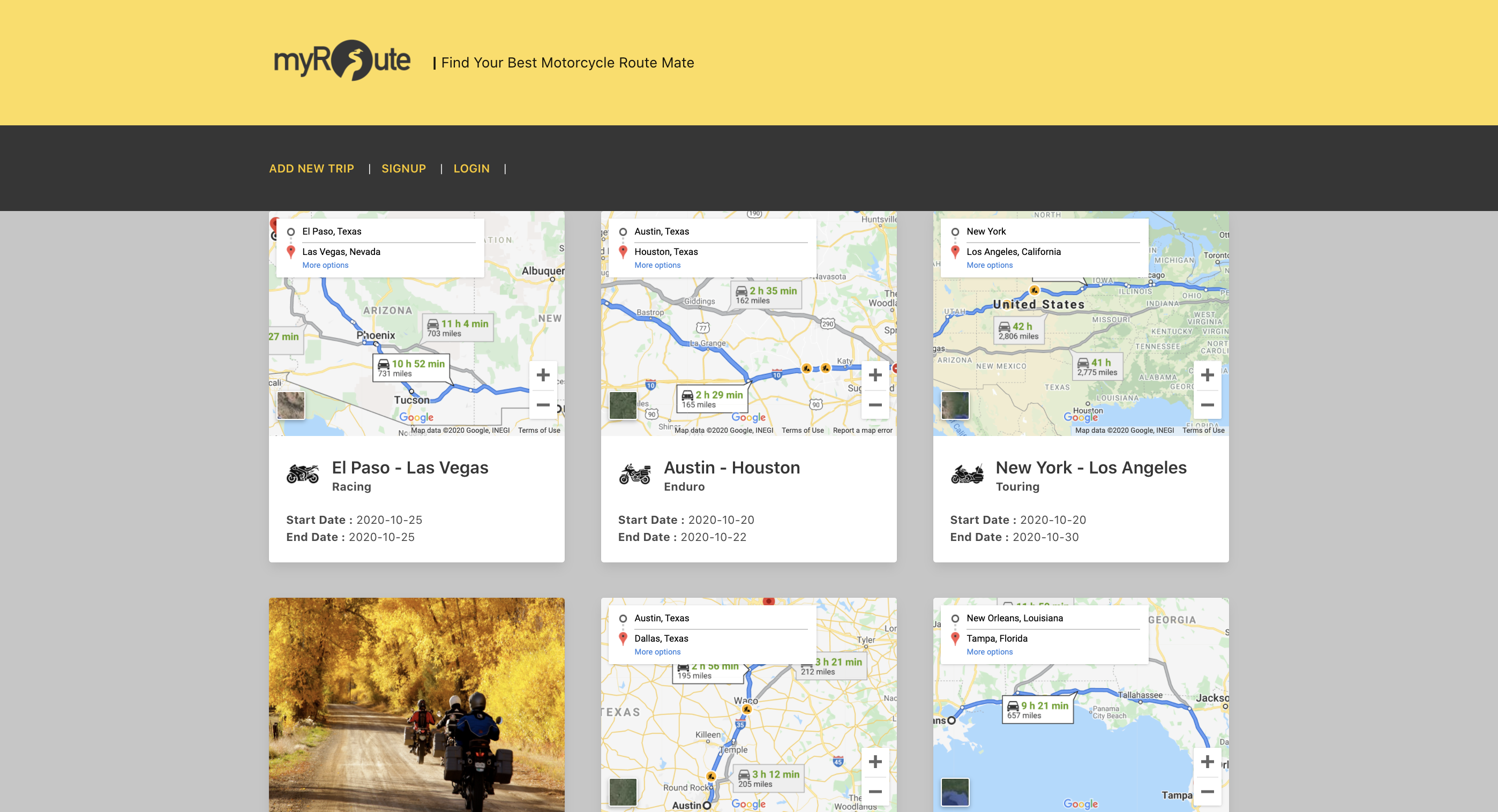Click the enduro motorcycle icon for Austin trip
Screen dimensions: 1498x812
pos(634,473)
